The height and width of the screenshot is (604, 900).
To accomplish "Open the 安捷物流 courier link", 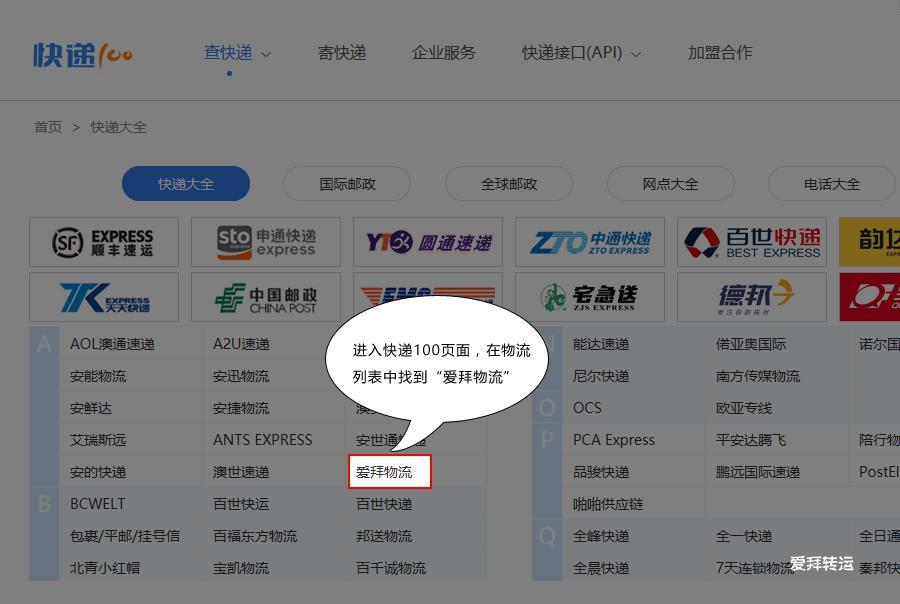I will (x=240, y=408).
